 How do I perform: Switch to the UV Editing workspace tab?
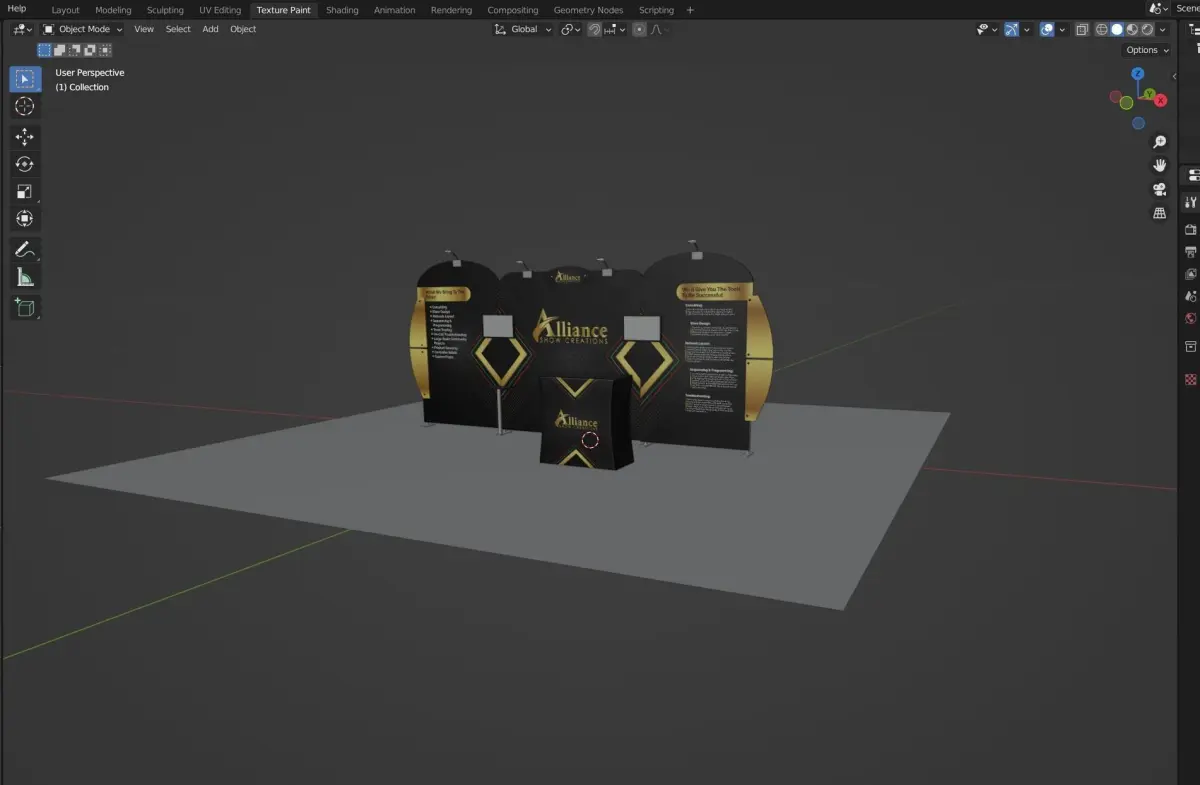click(220, 10)
